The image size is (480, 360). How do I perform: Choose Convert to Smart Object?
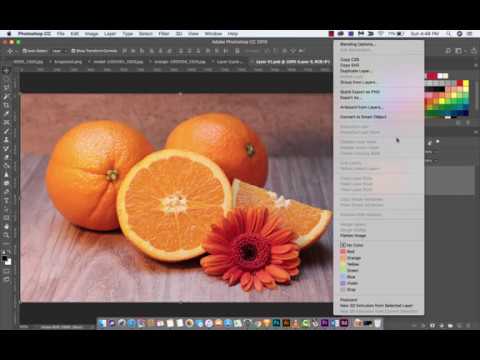363,117
